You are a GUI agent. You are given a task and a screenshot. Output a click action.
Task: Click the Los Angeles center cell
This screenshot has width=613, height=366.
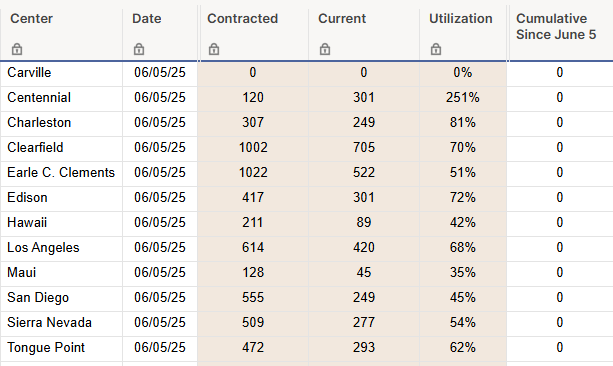(x=62, y=248)
